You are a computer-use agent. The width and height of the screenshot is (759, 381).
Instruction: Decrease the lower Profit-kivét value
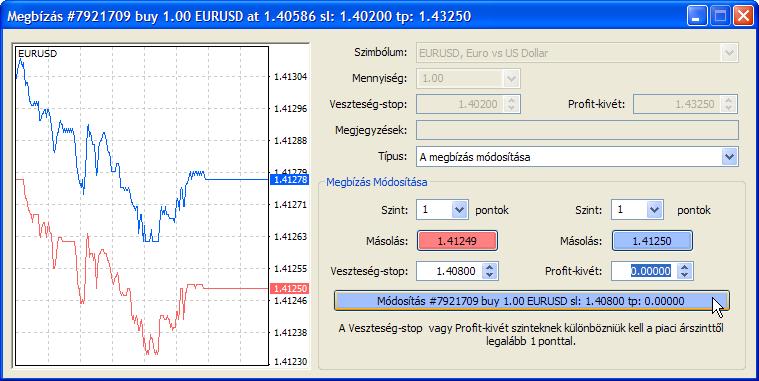click(684, 275)
